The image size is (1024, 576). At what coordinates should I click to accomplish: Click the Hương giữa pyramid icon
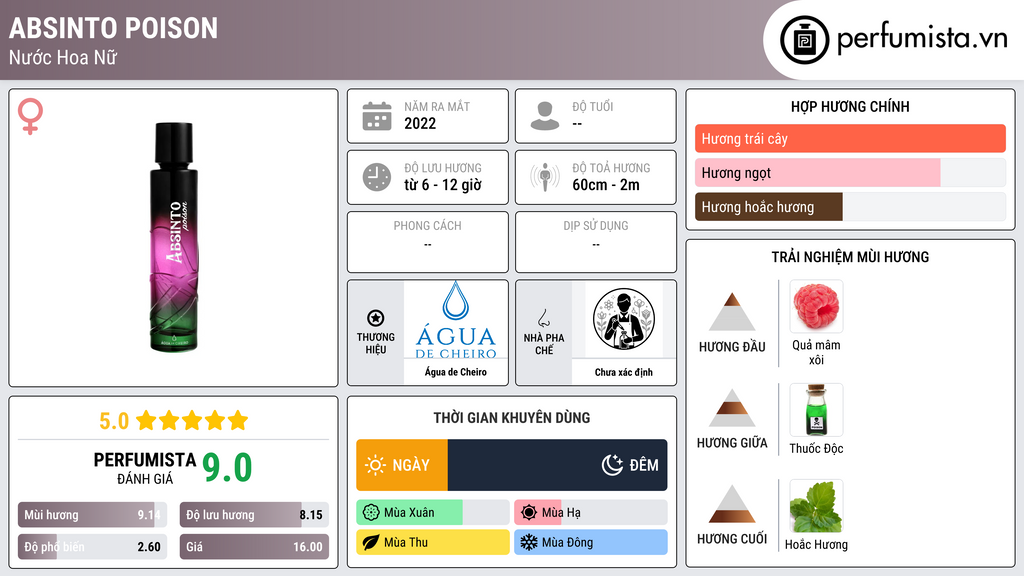(732, 408)
